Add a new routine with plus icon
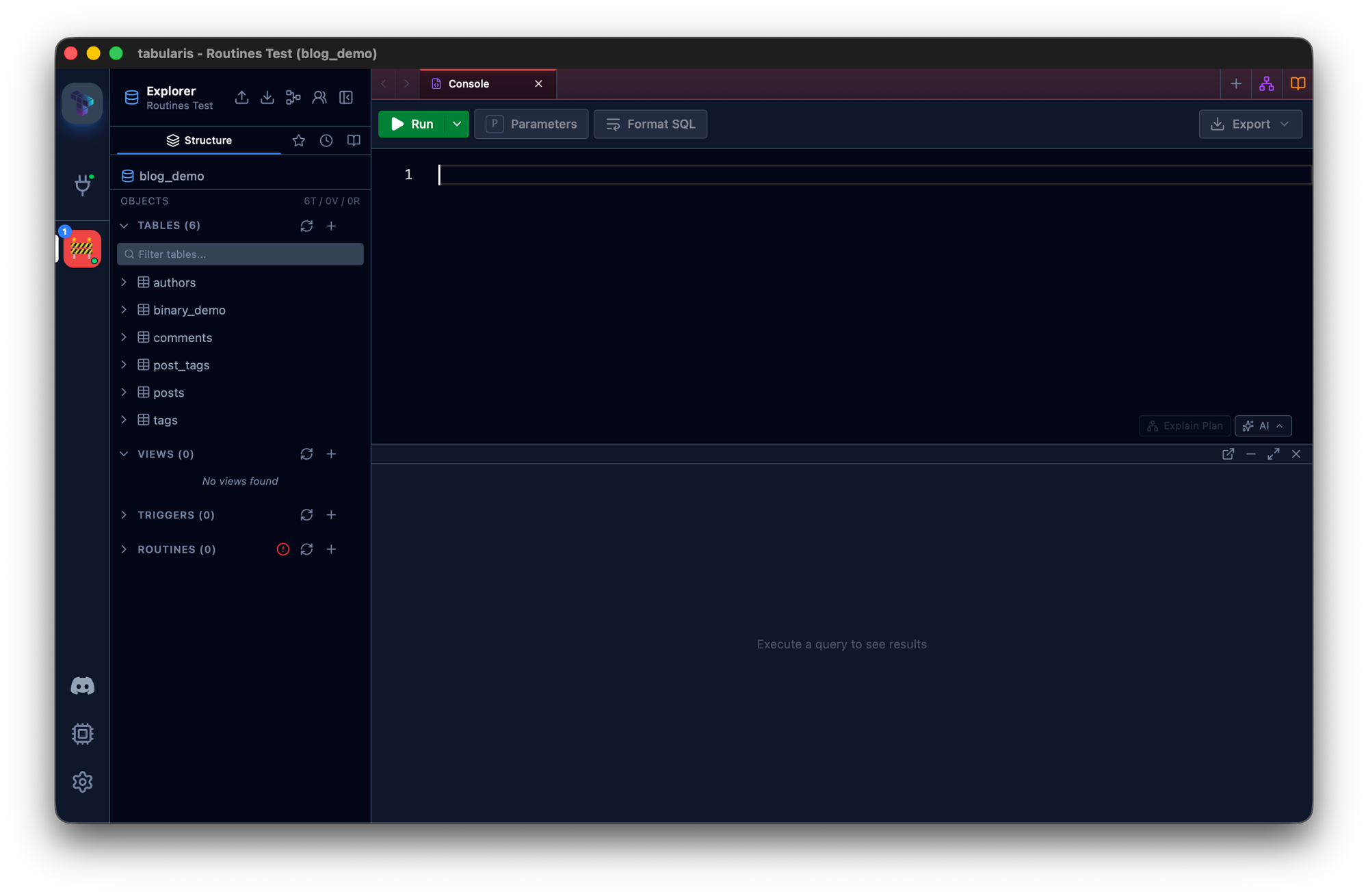This screenshot has height=896, width=1368. 331,549
